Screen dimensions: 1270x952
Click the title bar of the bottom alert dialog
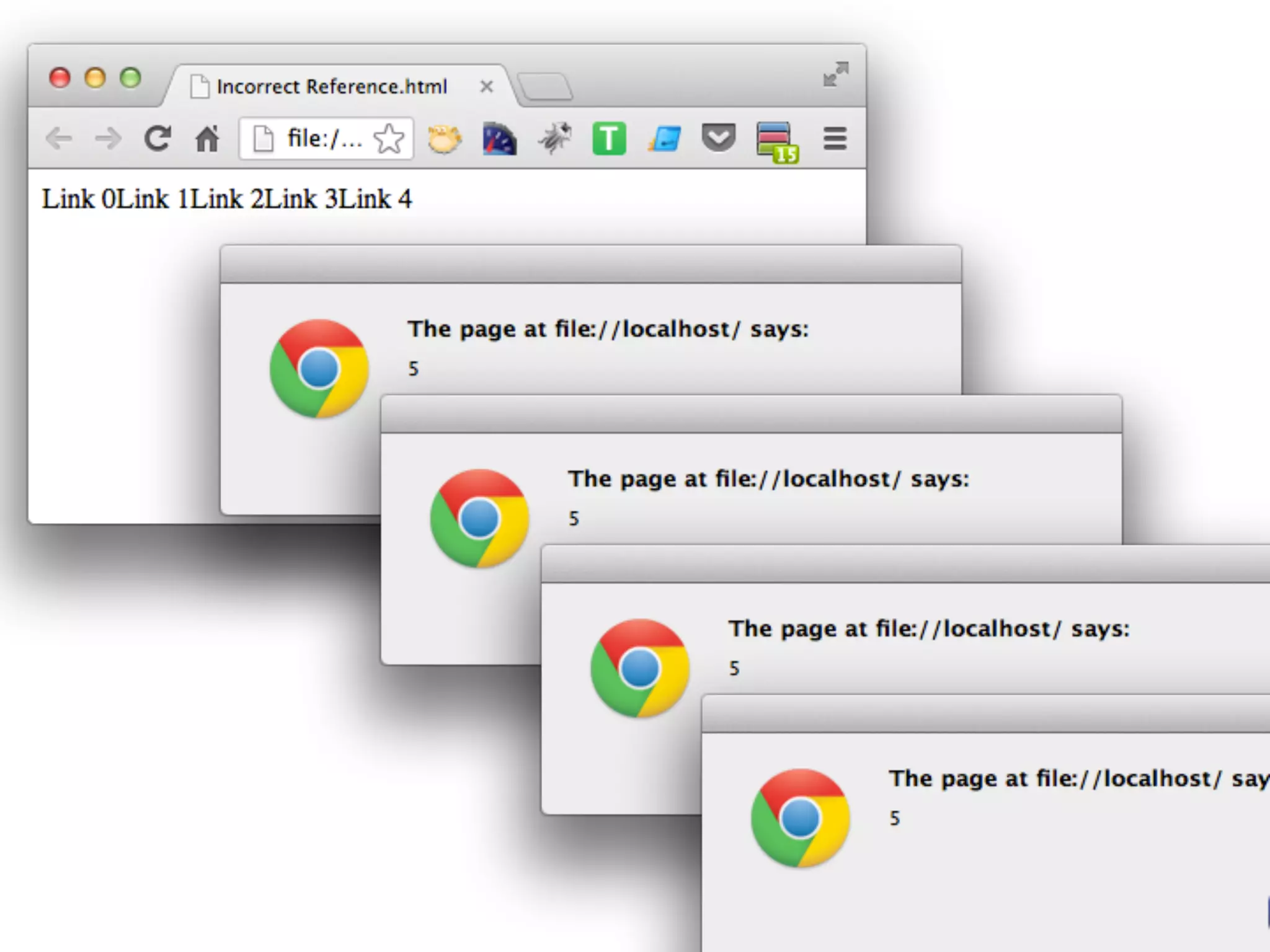coord(986,714)
